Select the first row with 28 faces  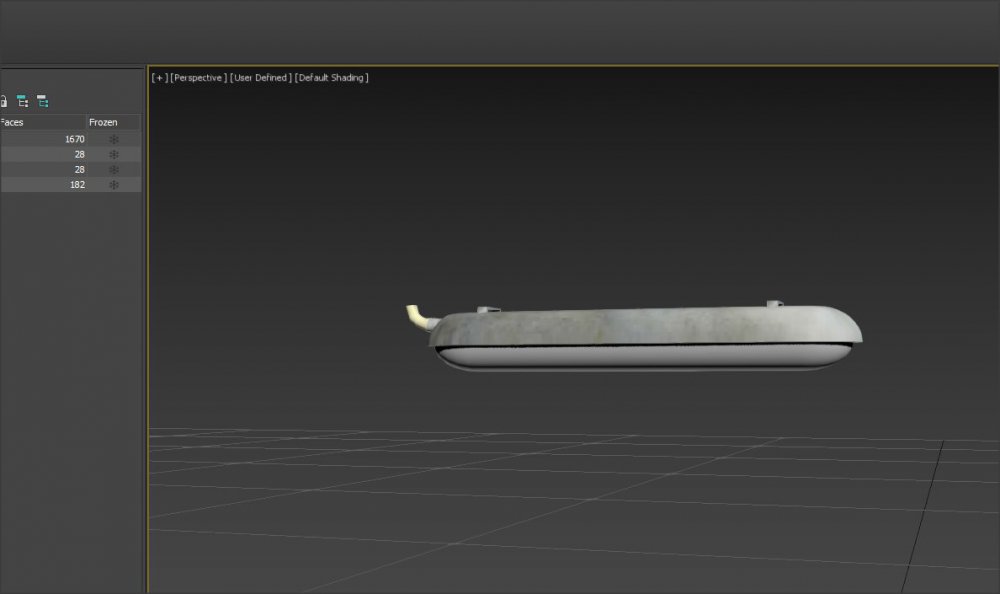pos(42,155)
